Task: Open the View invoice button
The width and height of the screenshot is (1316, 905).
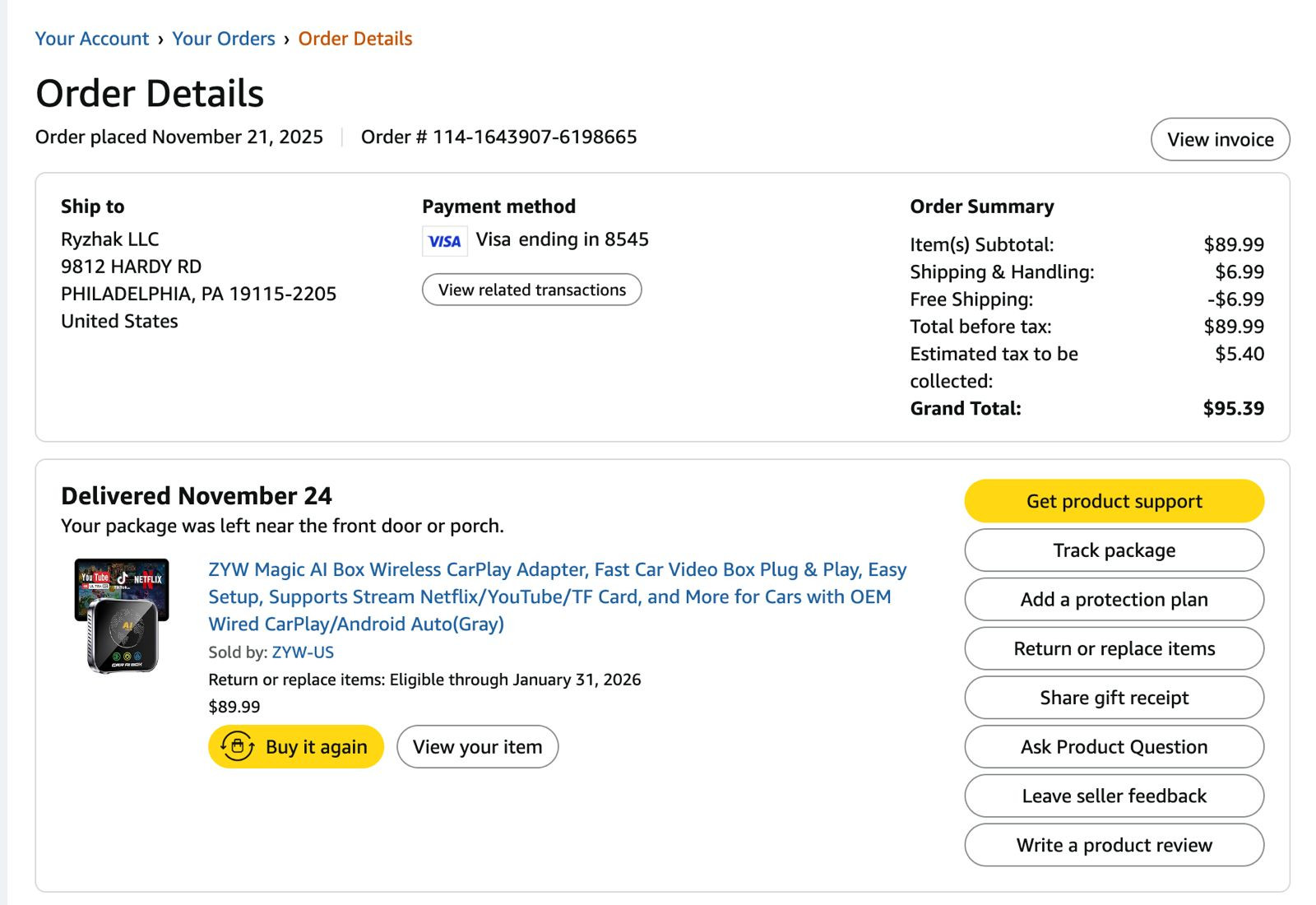Action: coord(1221,140)
